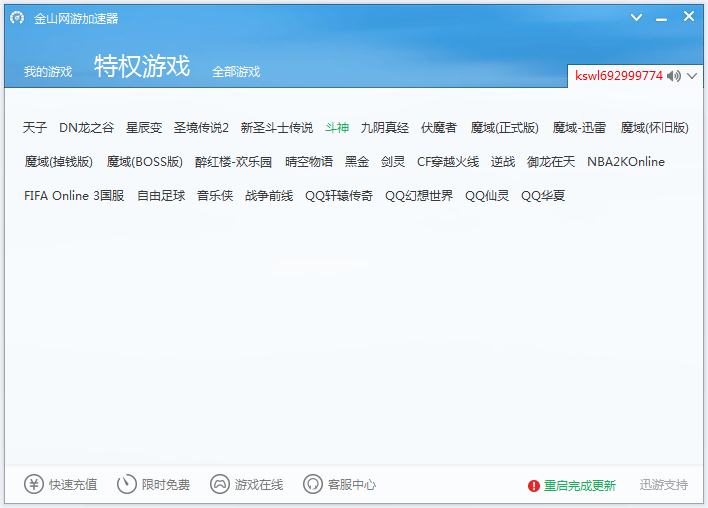Viewport: 708px width, 508px height.
Task: Select the game 圣境传说2
Action: pyautogui.click(x=201, y=128)
